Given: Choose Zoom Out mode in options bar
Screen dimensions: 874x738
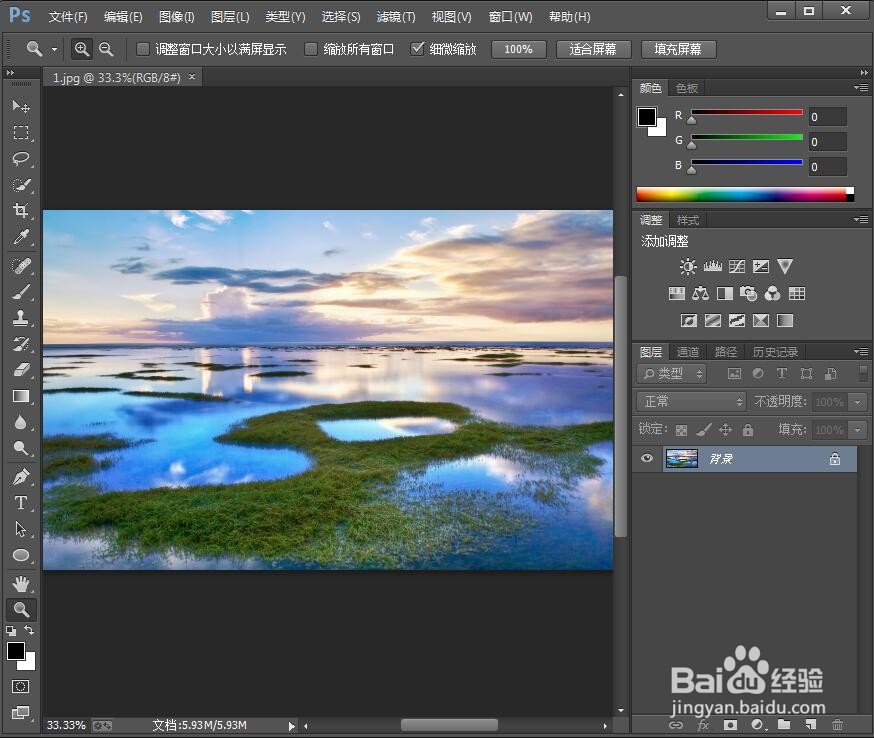Looking at the screenshot, I should coord(106,49).
